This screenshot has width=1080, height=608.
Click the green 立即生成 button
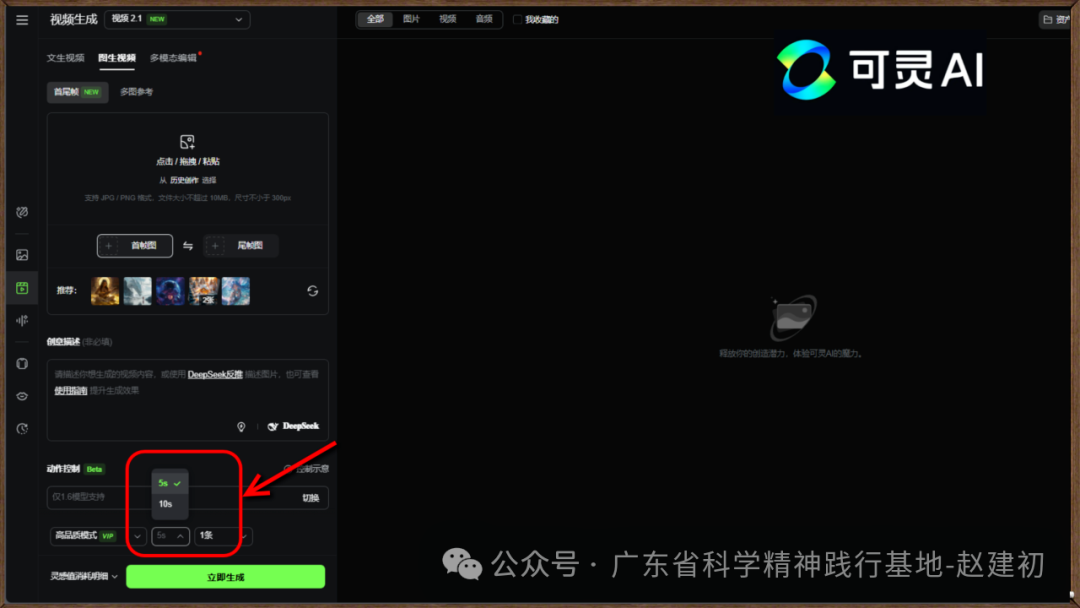click(x=225, y=577)
